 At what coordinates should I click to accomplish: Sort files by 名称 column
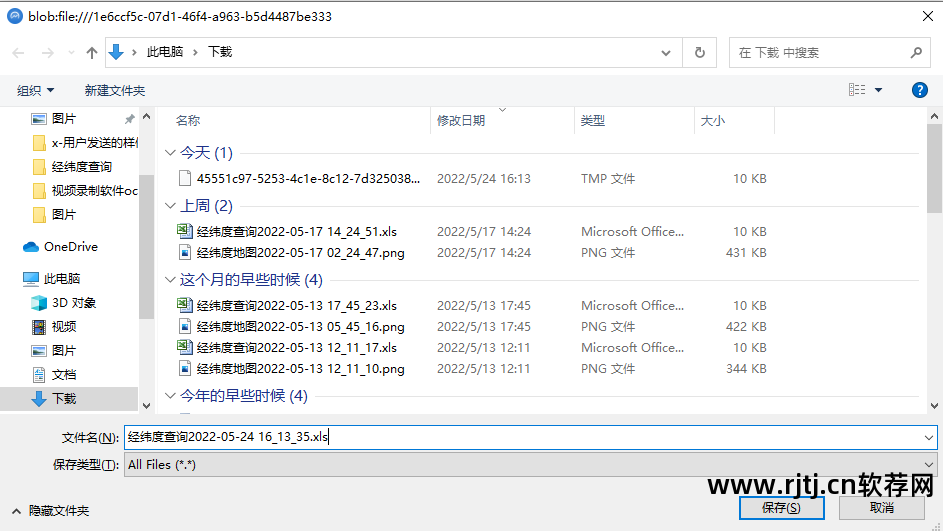tap(188, 120)
